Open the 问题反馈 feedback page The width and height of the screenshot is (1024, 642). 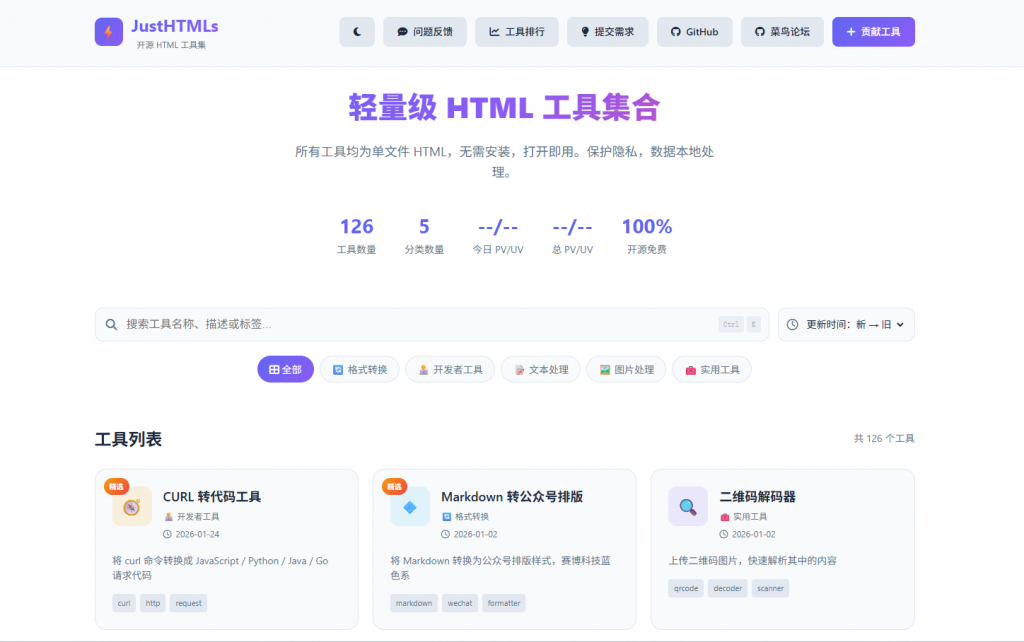[x=425, y=32]
